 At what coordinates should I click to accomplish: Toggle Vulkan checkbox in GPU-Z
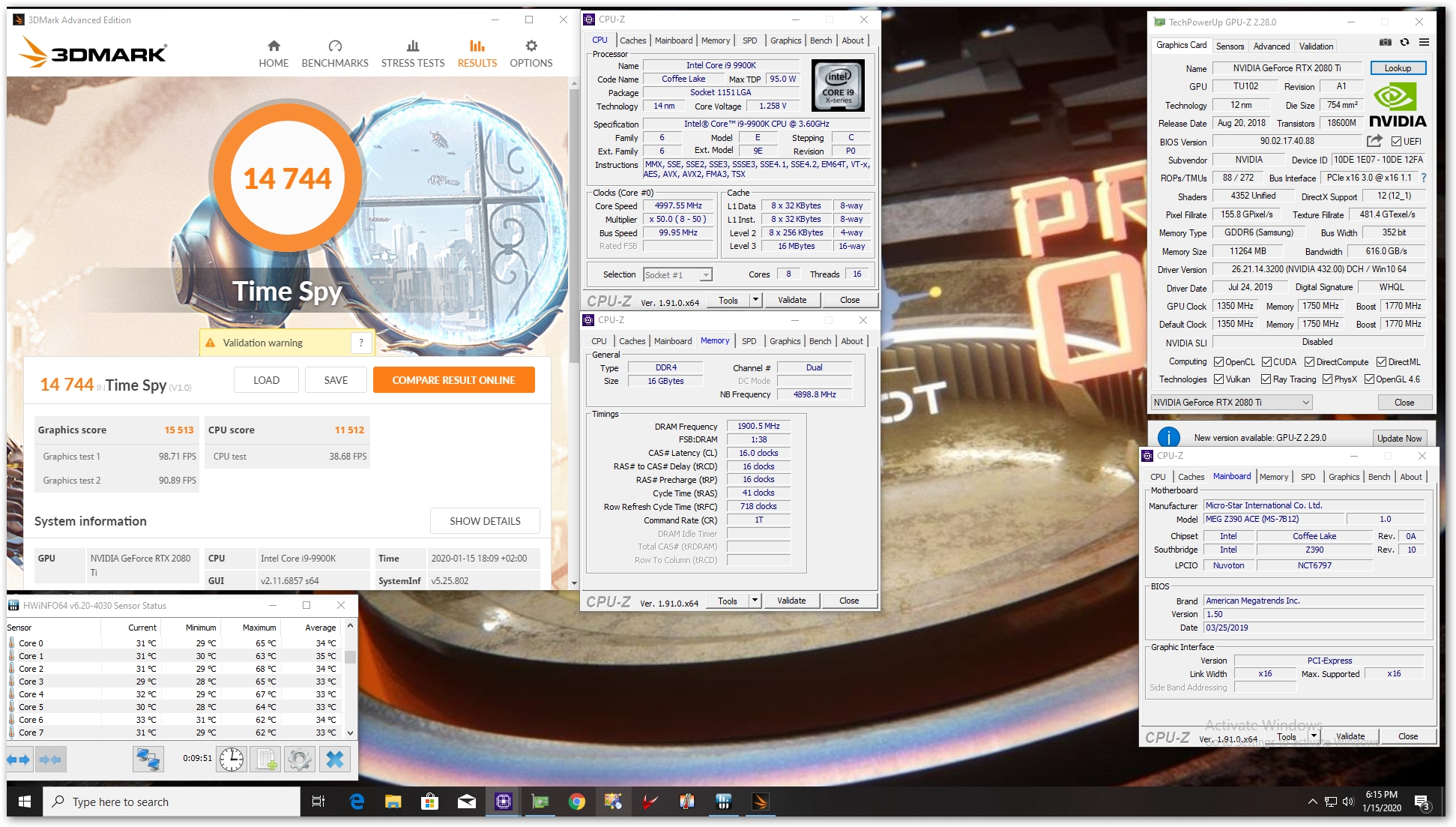coord(1218,379)
